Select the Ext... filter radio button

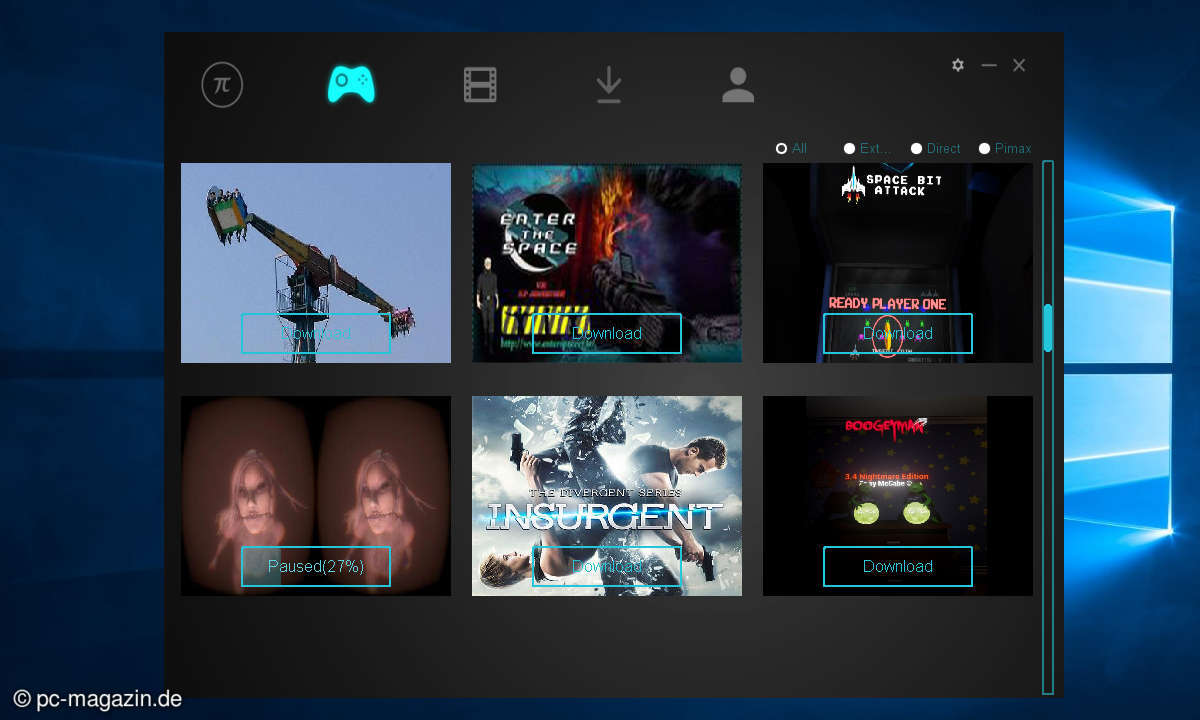tap(849, 148)
